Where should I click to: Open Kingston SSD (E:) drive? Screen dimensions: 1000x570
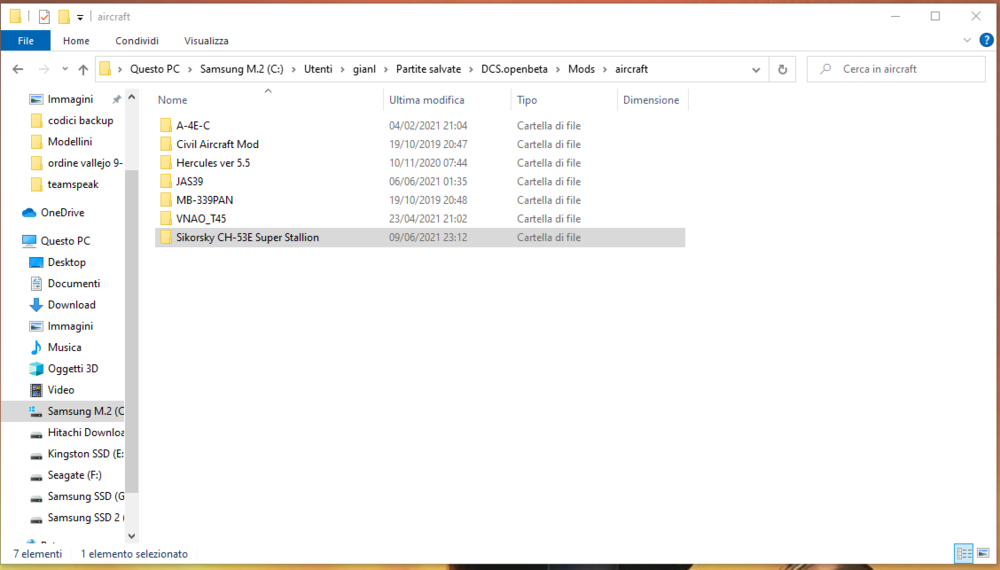coord(77,454)
